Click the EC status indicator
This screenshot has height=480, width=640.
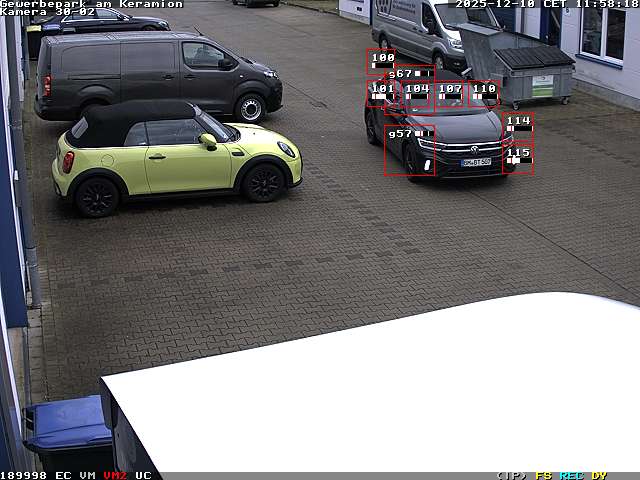[63, 475]
